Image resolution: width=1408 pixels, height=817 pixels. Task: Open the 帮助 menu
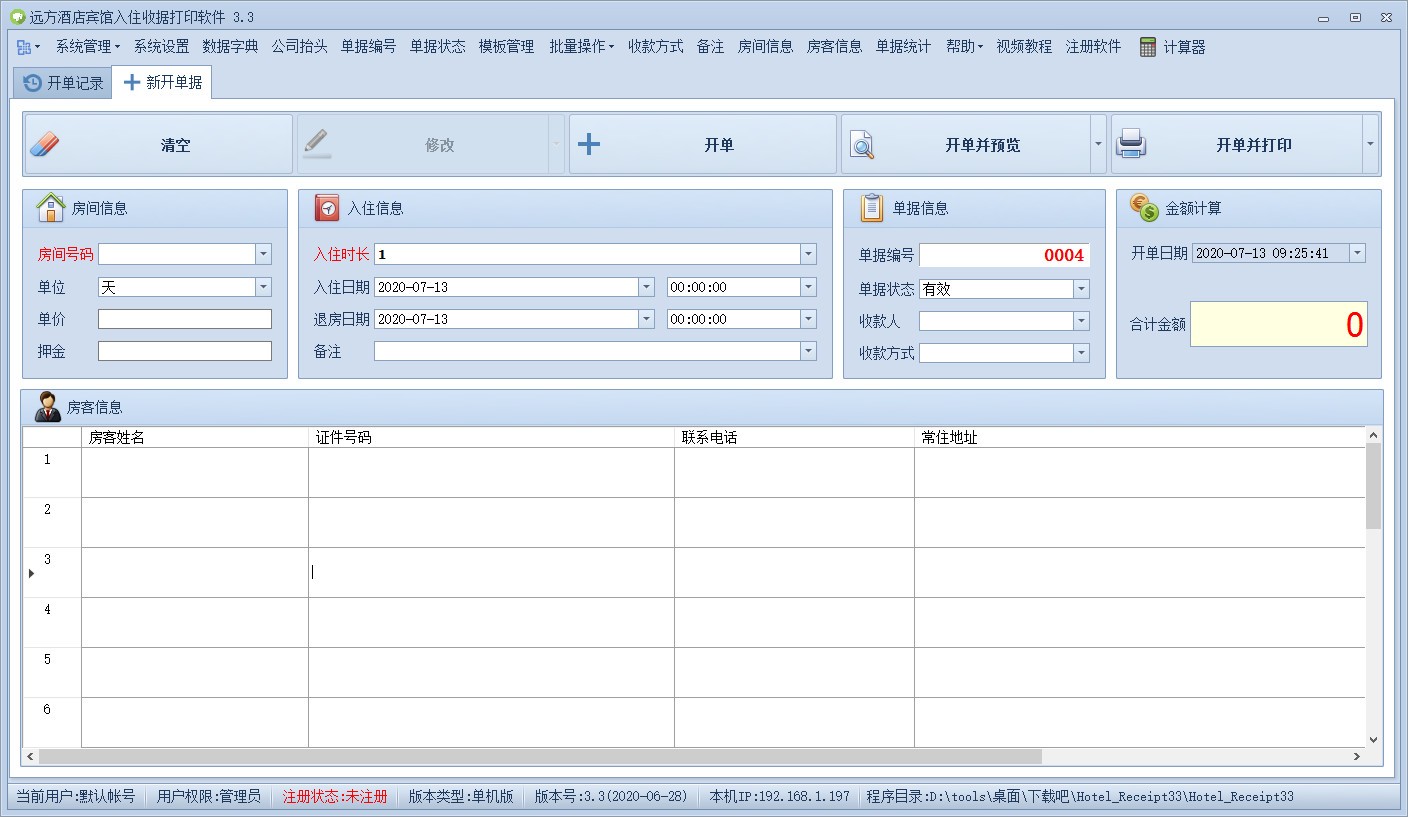coord(964,47)
